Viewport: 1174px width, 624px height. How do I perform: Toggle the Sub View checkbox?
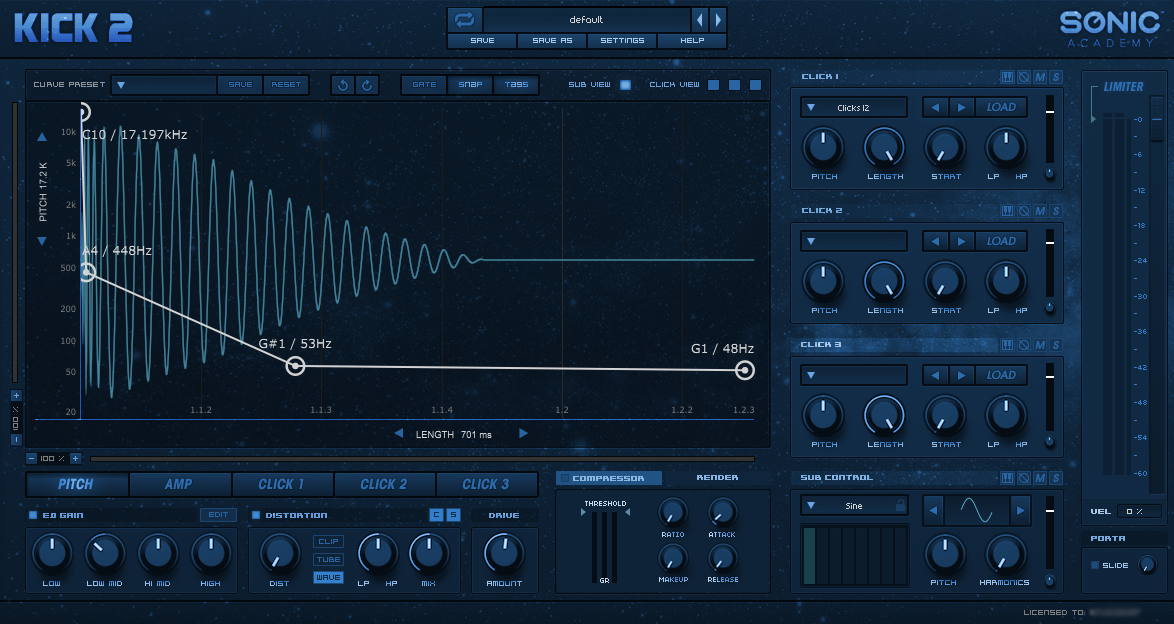(x=626, y=85)
